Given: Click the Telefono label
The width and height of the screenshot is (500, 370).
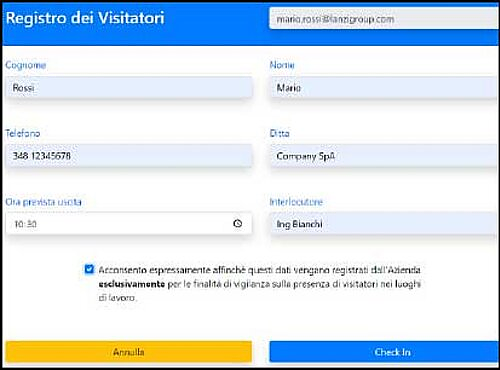Looking at the screenshot, I should 23,133.
